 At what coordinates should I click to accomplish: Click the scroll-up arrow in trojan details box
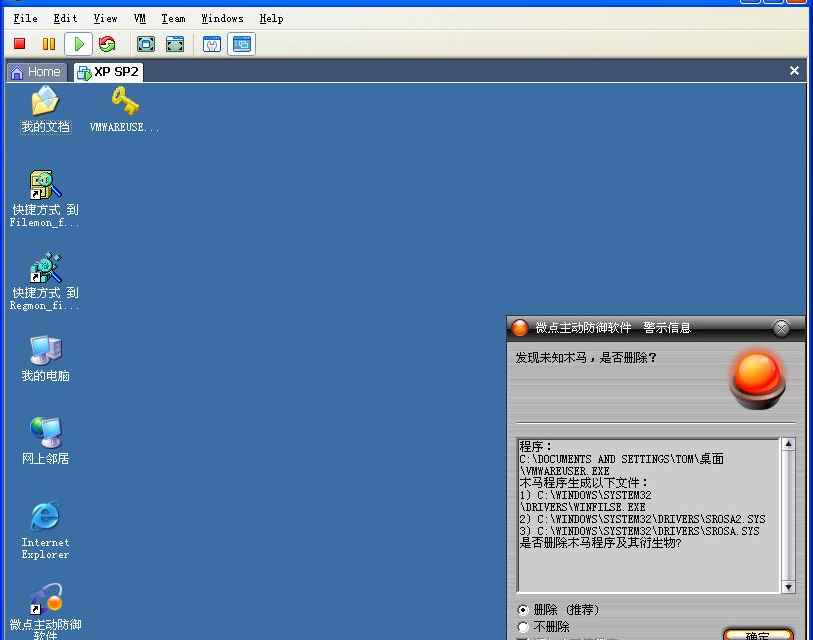click(788, 444)
